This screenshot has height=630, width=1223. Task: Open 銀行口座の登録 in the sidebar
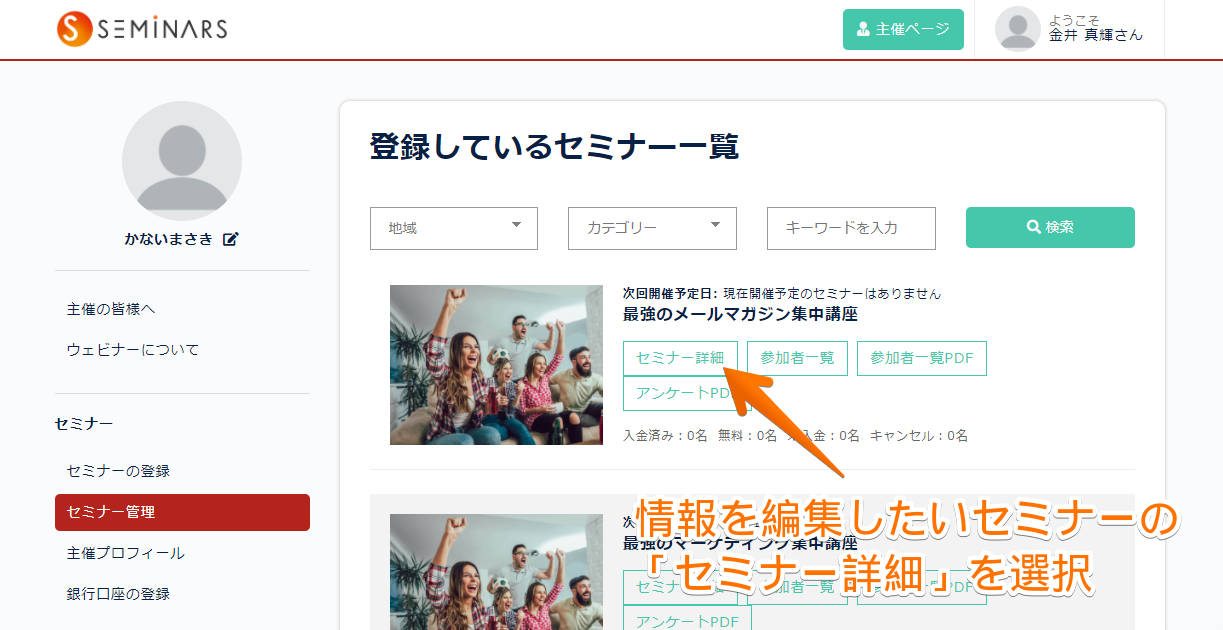118,594
